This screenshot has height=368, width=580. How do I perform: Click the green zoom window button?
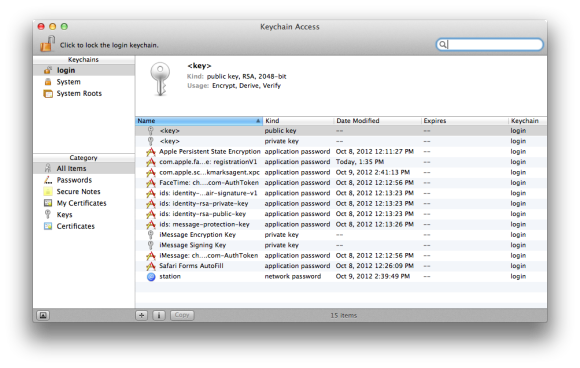pos(64,26)
